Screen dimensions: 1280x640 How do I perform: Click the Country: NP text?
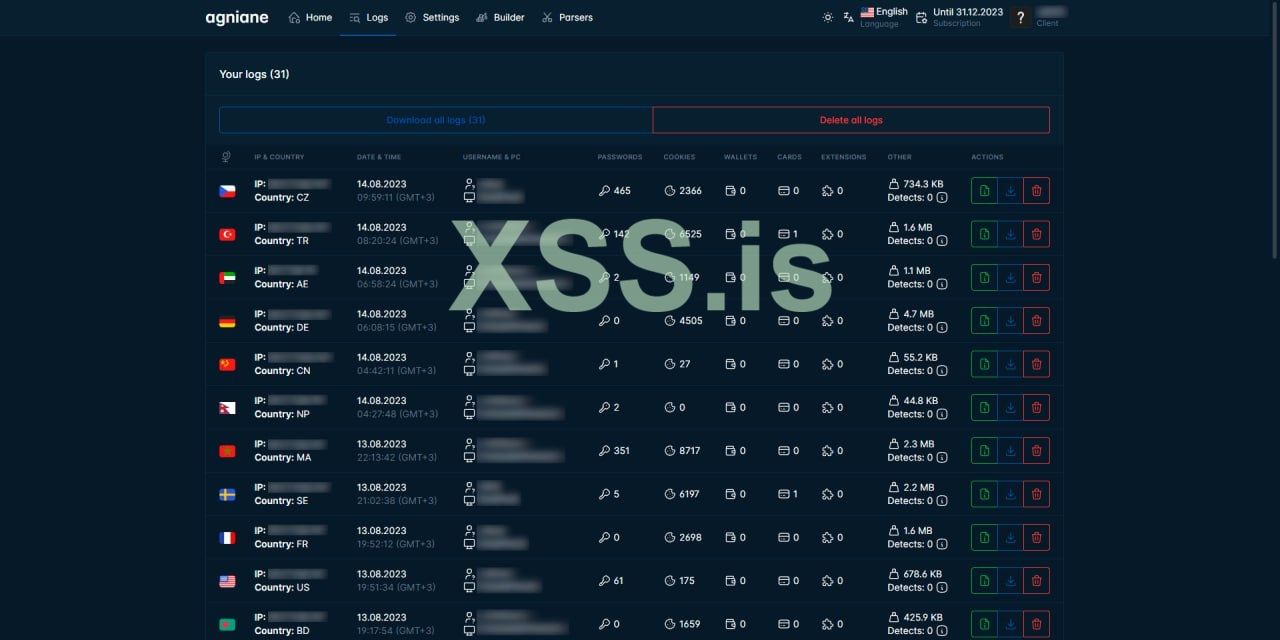(282, 414)
